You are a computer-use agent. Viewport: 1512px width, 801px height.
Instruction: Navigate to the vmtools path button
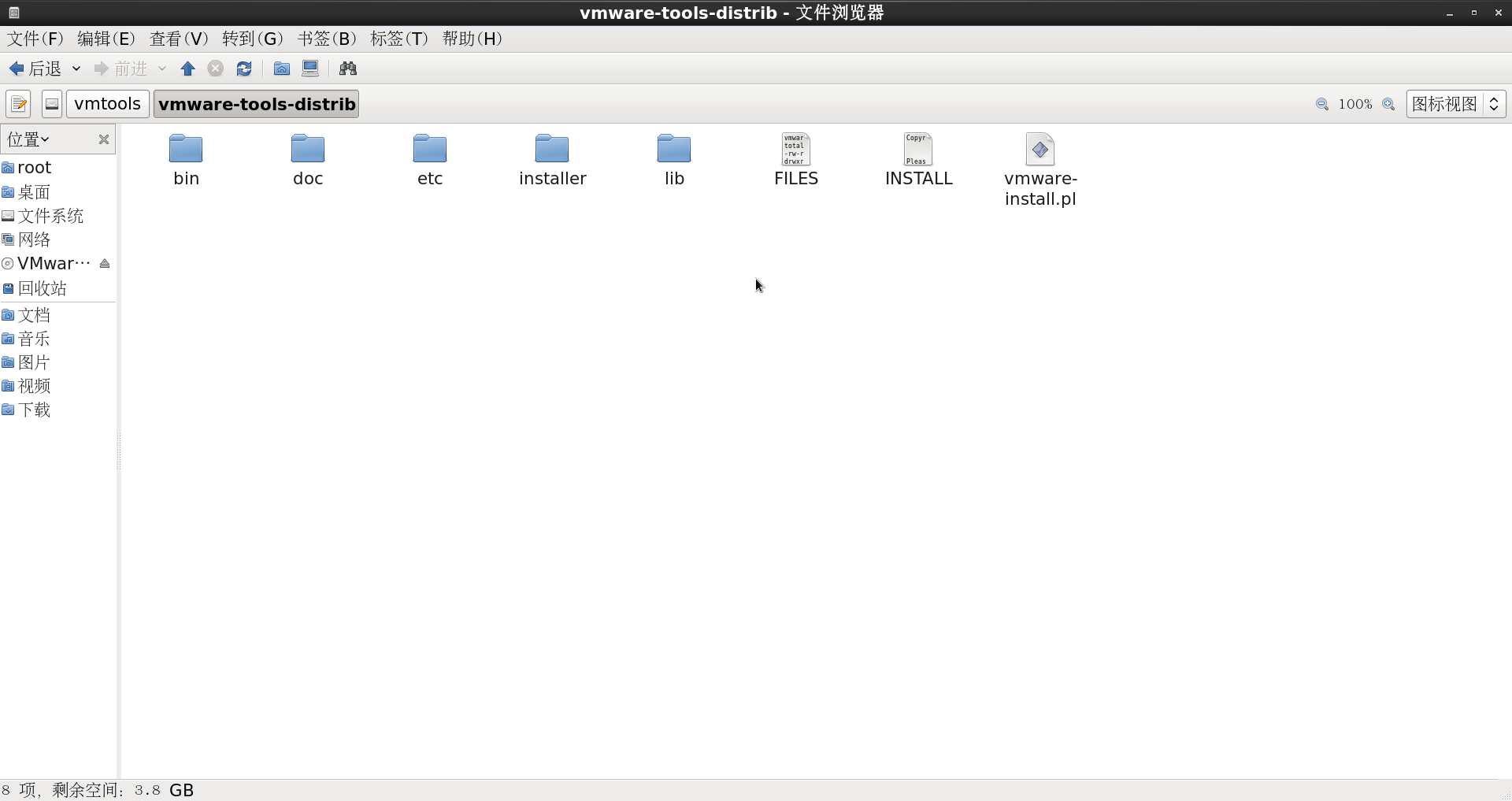(108, 104)
